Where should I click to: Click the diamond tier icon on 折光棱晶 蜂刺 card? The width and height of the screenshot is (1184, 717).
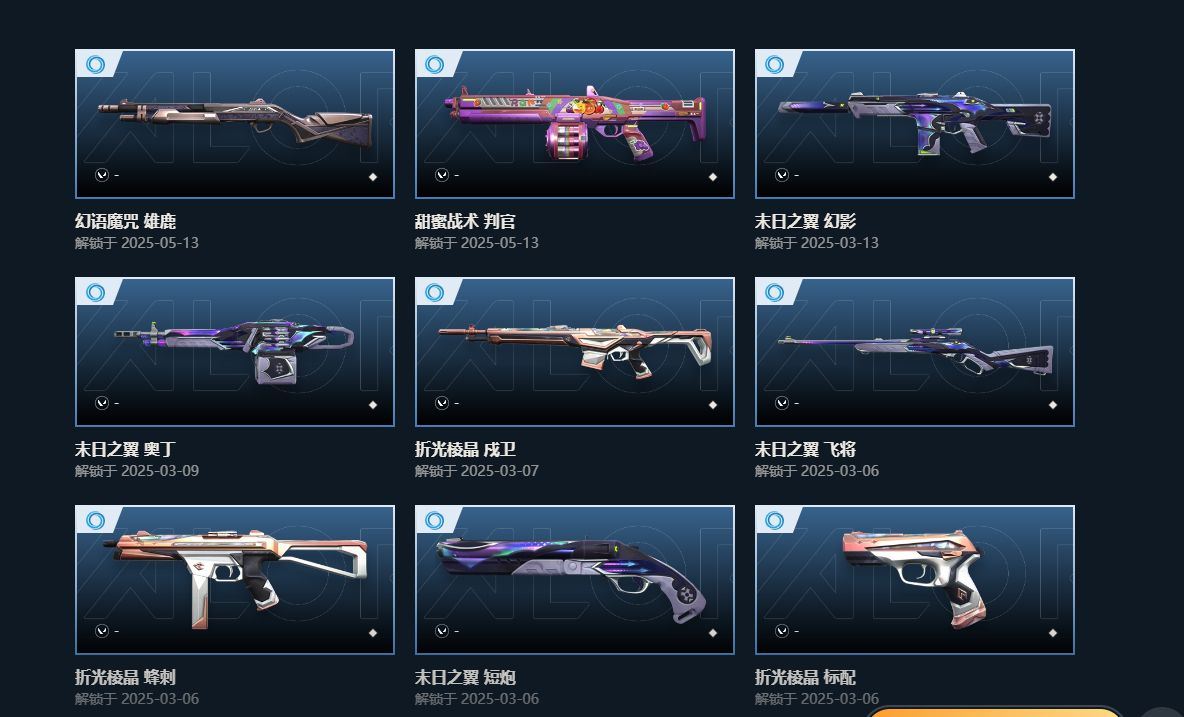tap(372, 632)
